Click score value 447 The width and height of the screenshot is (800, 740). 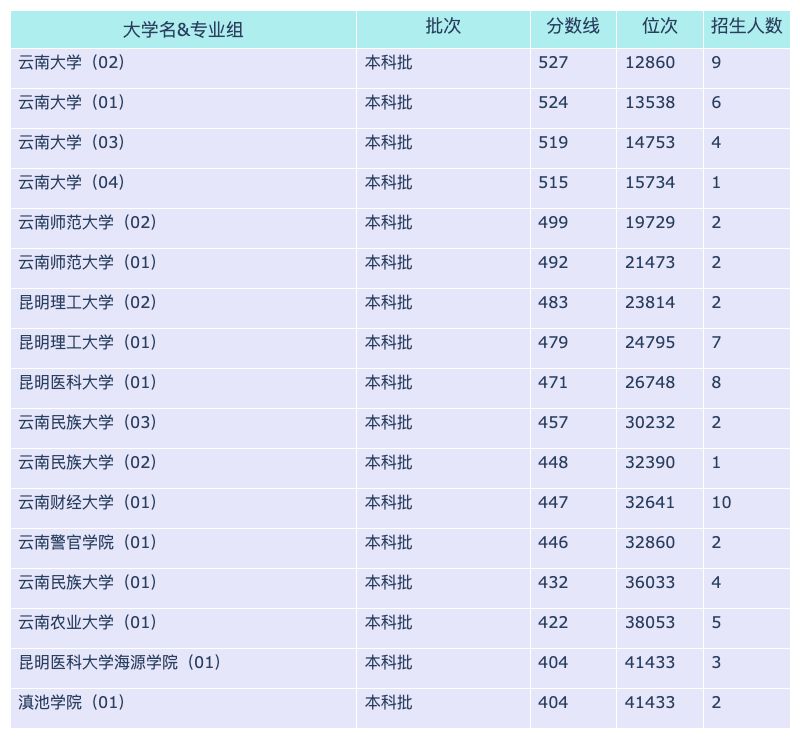coord(553,502)
